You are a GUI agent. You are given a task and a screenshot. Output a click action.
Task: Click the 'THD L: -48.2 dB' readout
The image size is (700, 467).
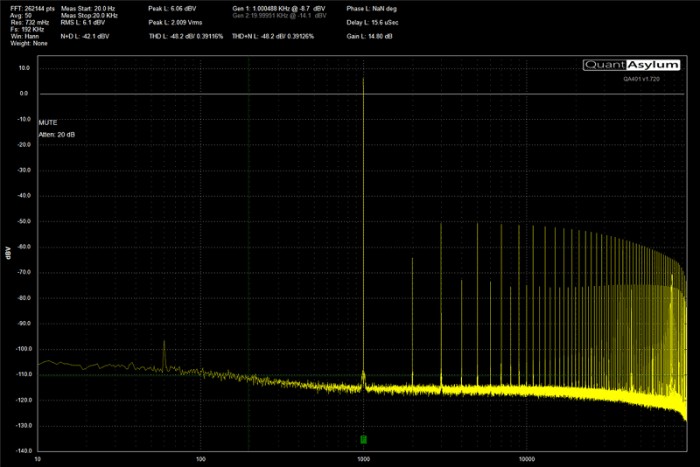click(x=186, y=37)
